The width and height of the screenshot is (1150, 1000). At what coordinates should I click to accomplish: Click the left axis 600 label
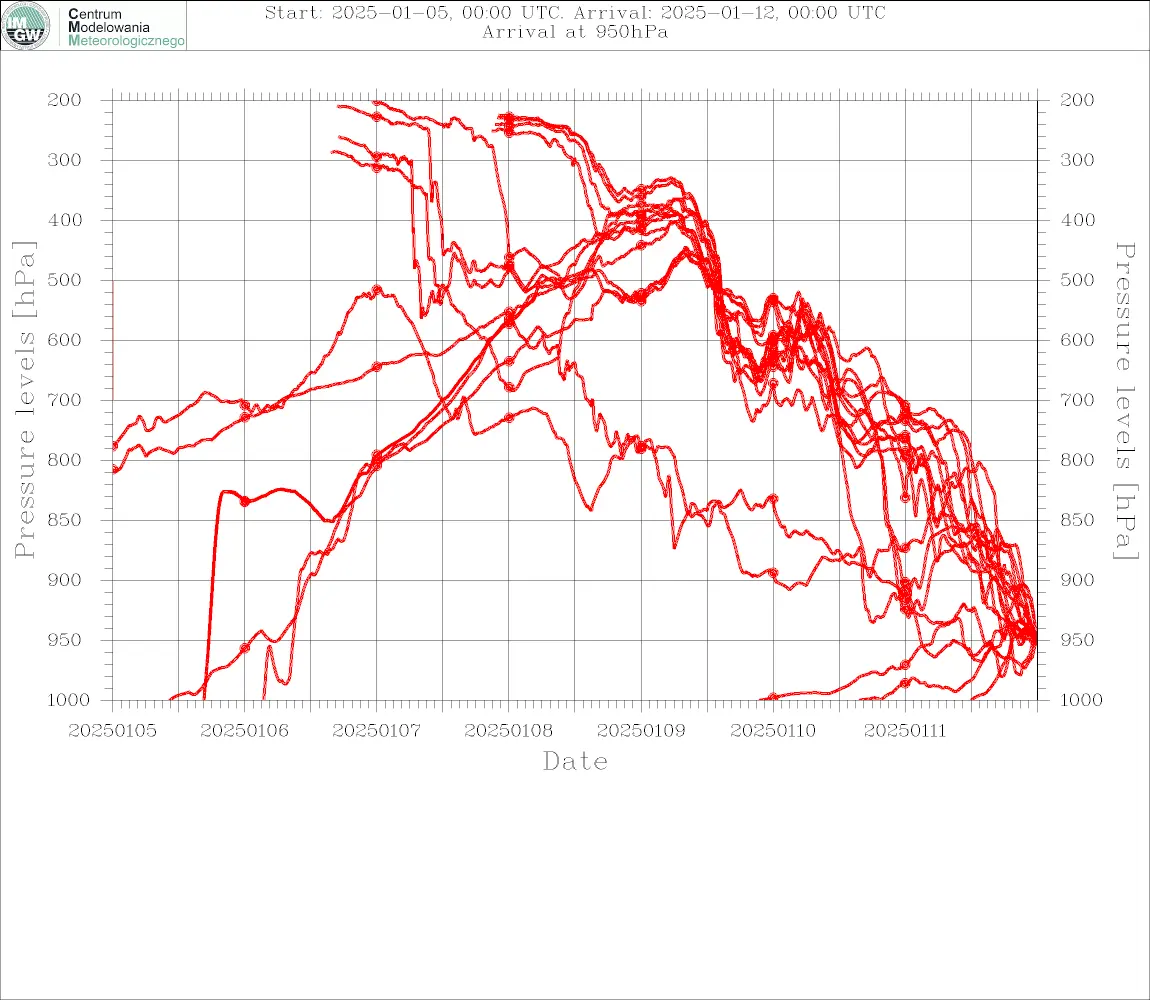(65, 340)
